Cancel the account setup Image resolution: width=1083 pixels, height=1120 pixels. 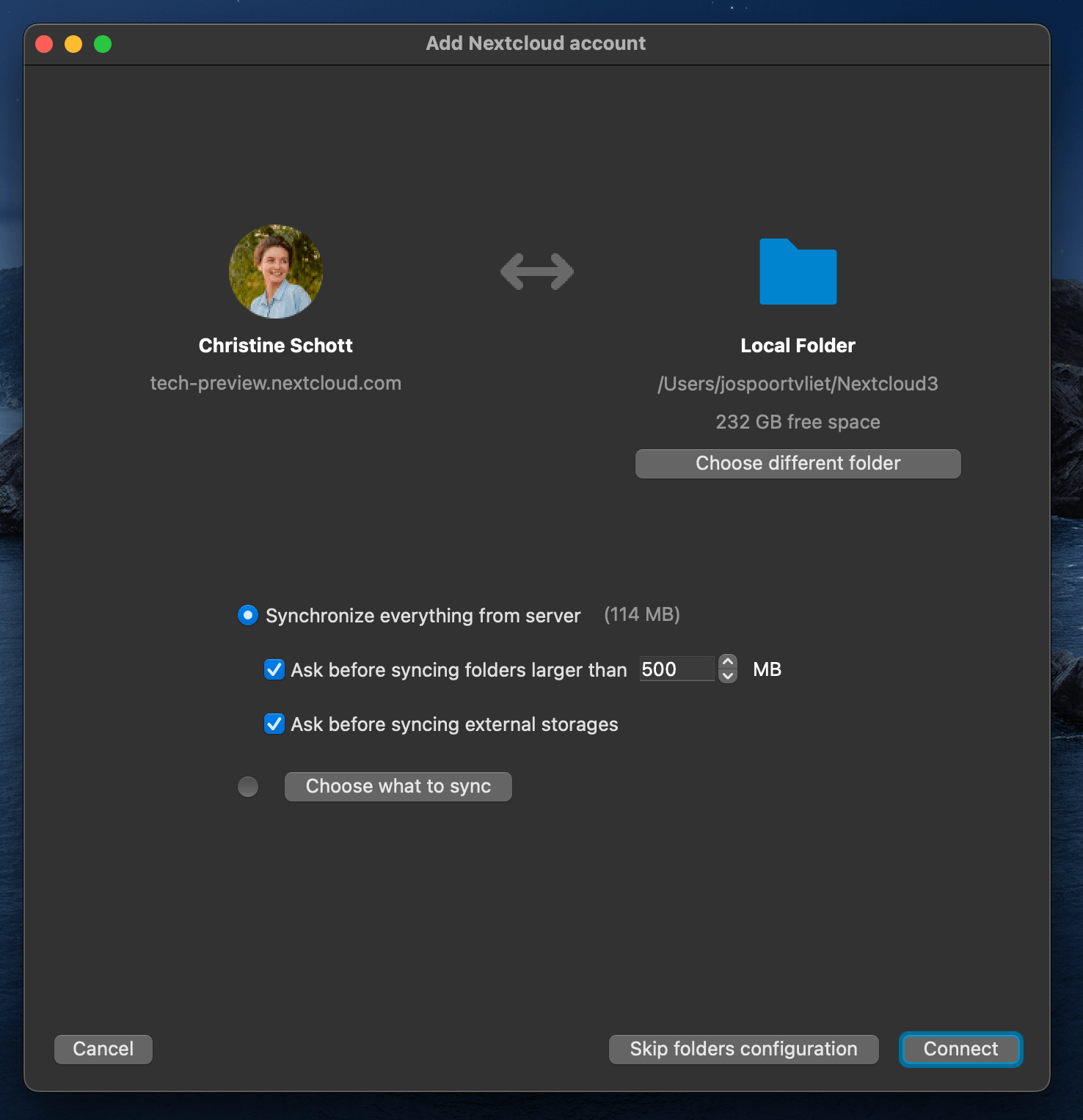coord(103,1050)
